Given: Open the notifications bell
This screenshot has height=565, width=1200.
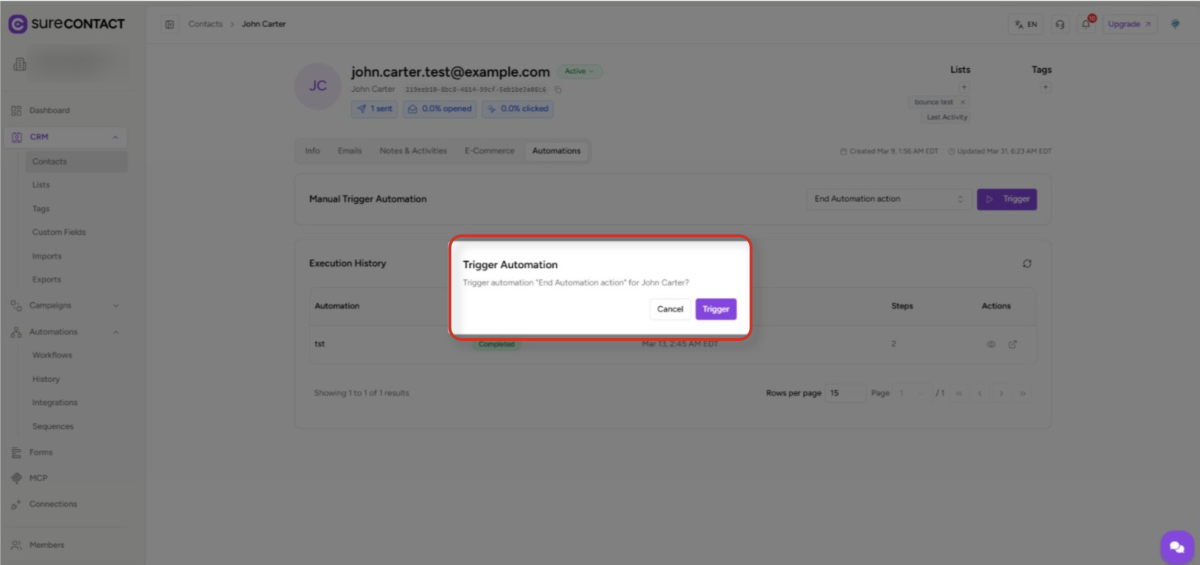Looking at the screenshot, I should click(1087, 24).
